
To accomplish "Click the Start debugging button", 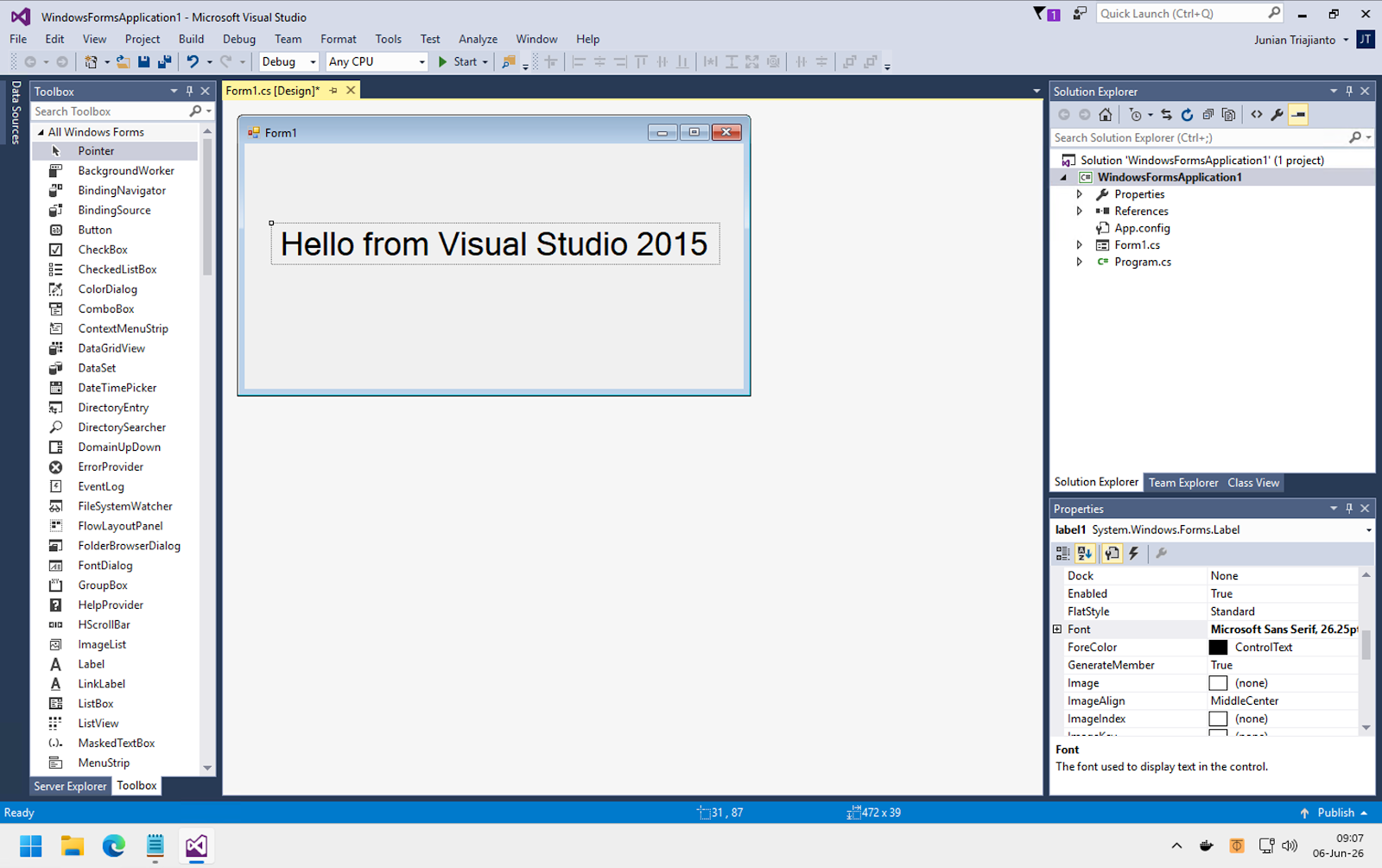I will [463, 61].
